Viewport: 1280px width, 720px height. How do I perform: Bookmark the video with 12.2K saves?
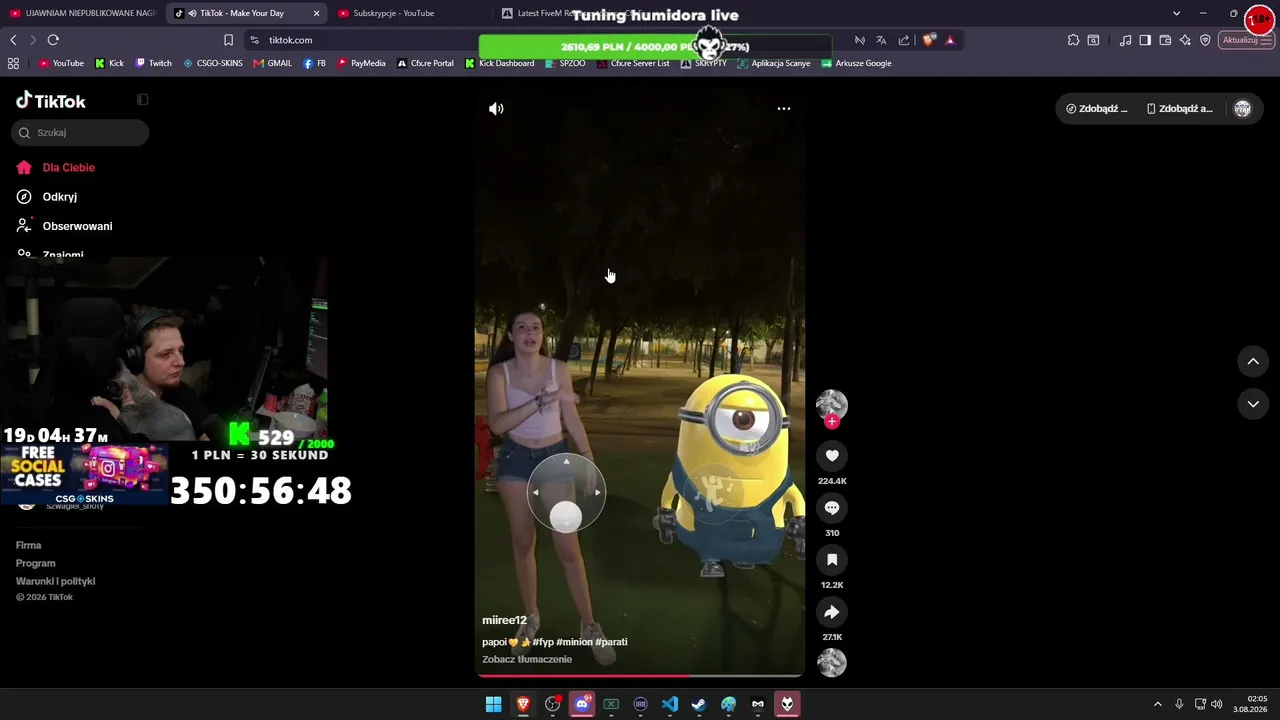coord(832,560)
